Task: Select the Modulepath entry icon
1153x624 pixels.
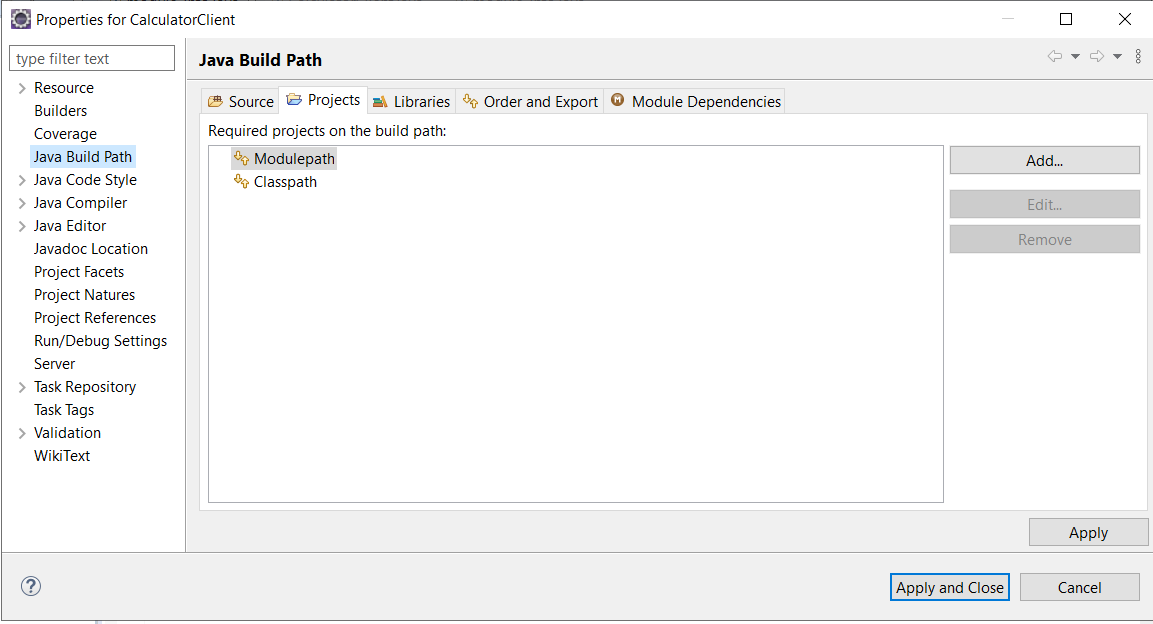Action: [241, 158]
